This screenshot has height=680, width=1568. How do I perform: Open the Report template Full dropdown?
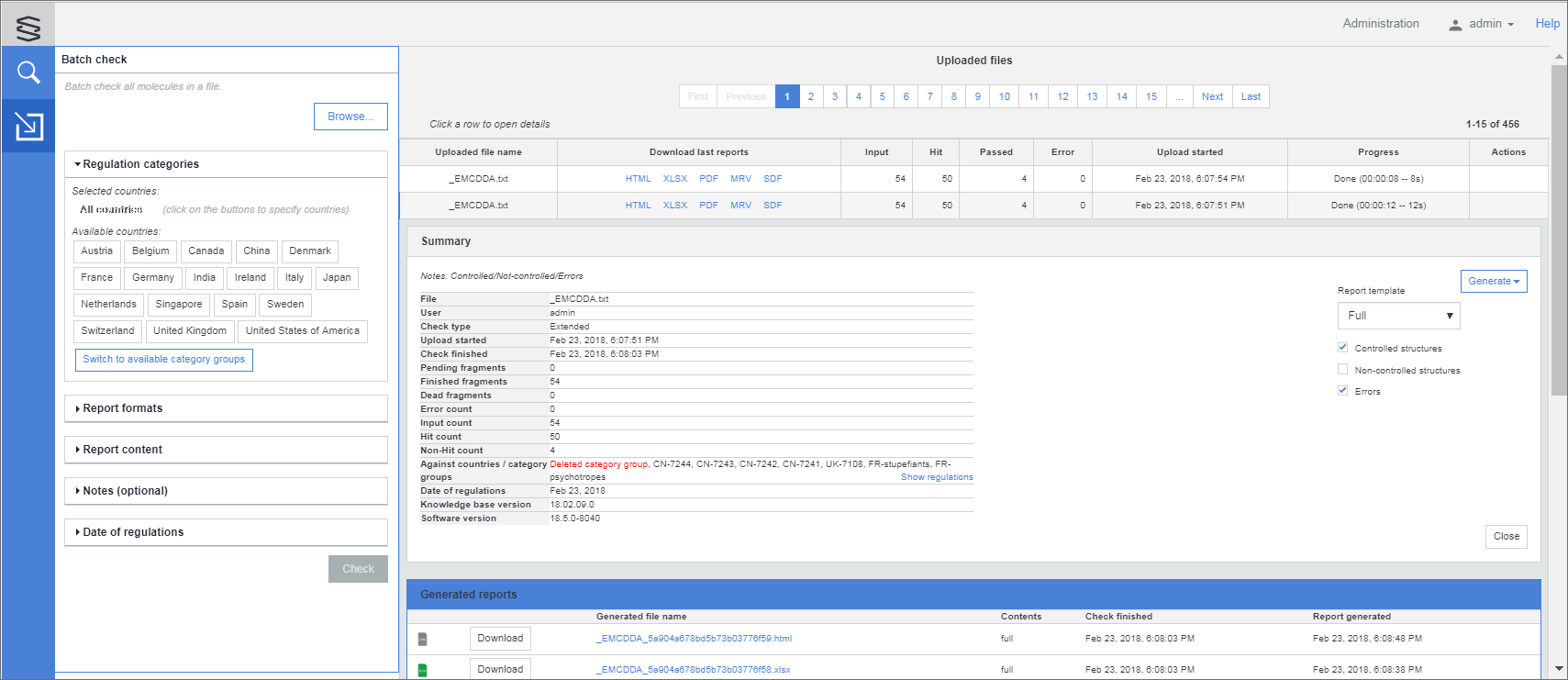pyautogui.click(x=1398, y=316)
